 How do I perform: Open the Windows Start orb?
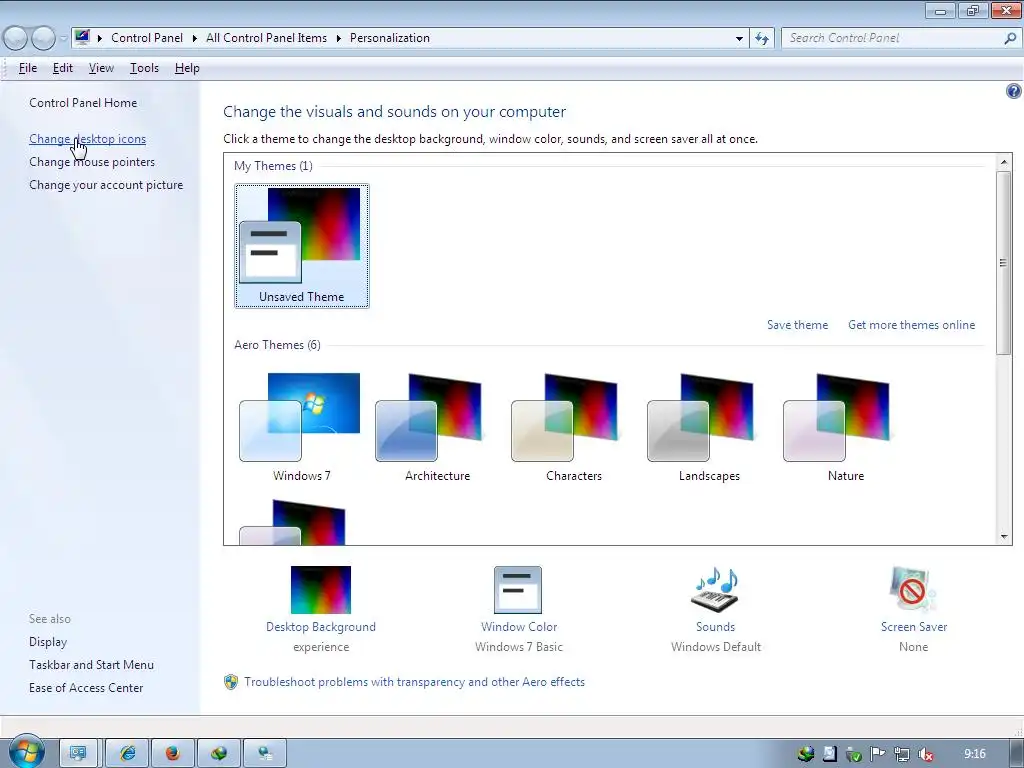[x=26, y=752]
